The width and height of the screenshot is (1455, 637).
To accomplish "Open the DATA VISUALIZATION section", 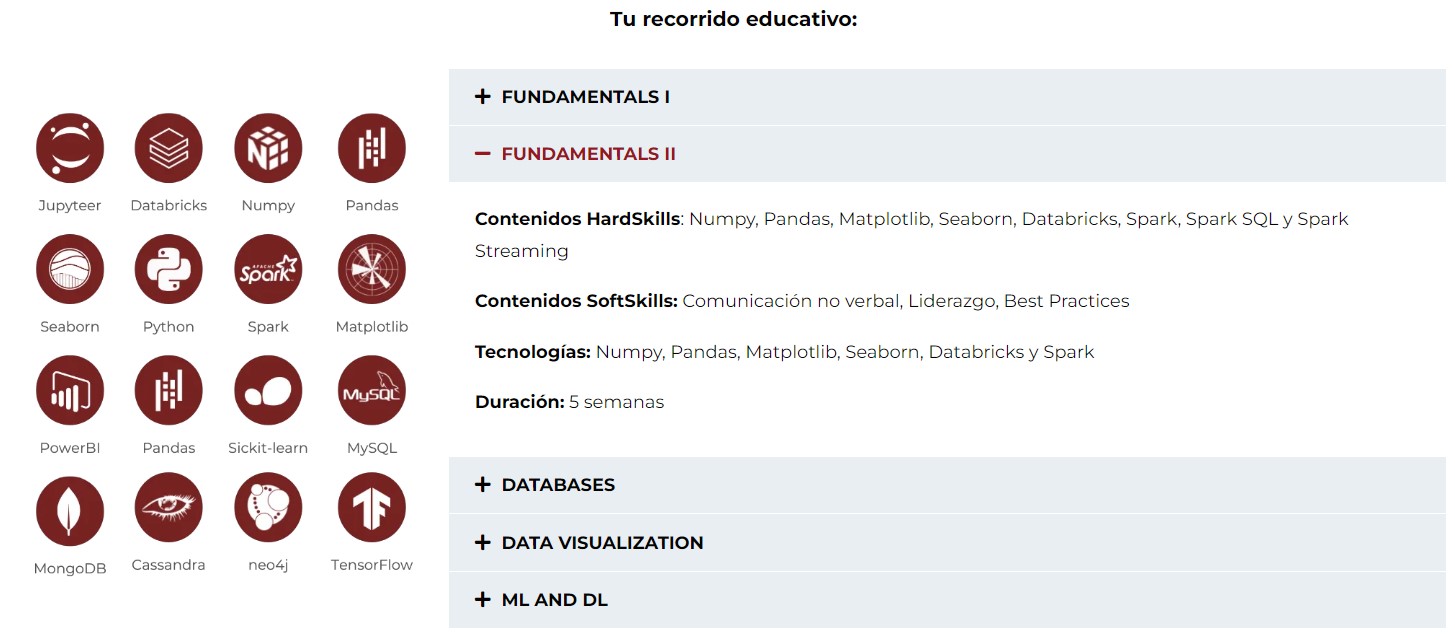I will pos(947,543).
